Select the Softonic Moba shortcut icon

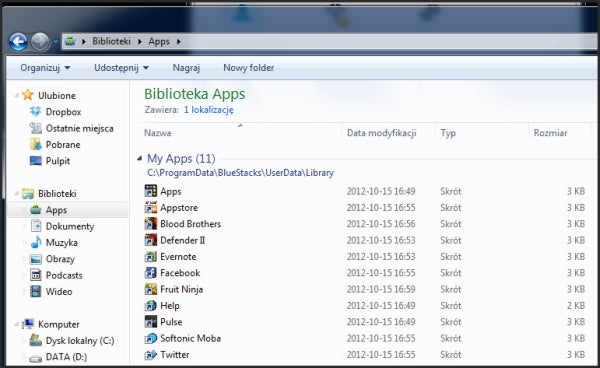click(151, 338)
